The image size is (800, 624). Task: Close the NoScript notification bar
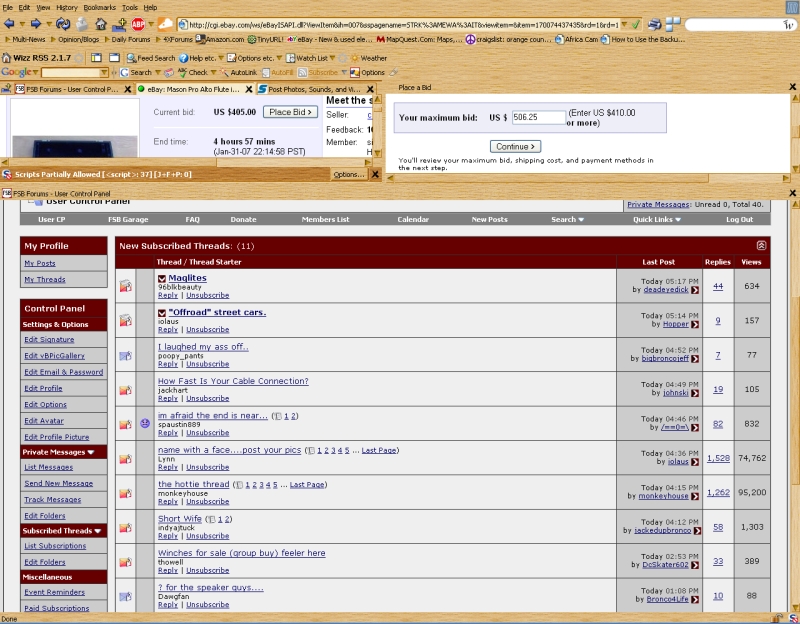coord(375,174)
